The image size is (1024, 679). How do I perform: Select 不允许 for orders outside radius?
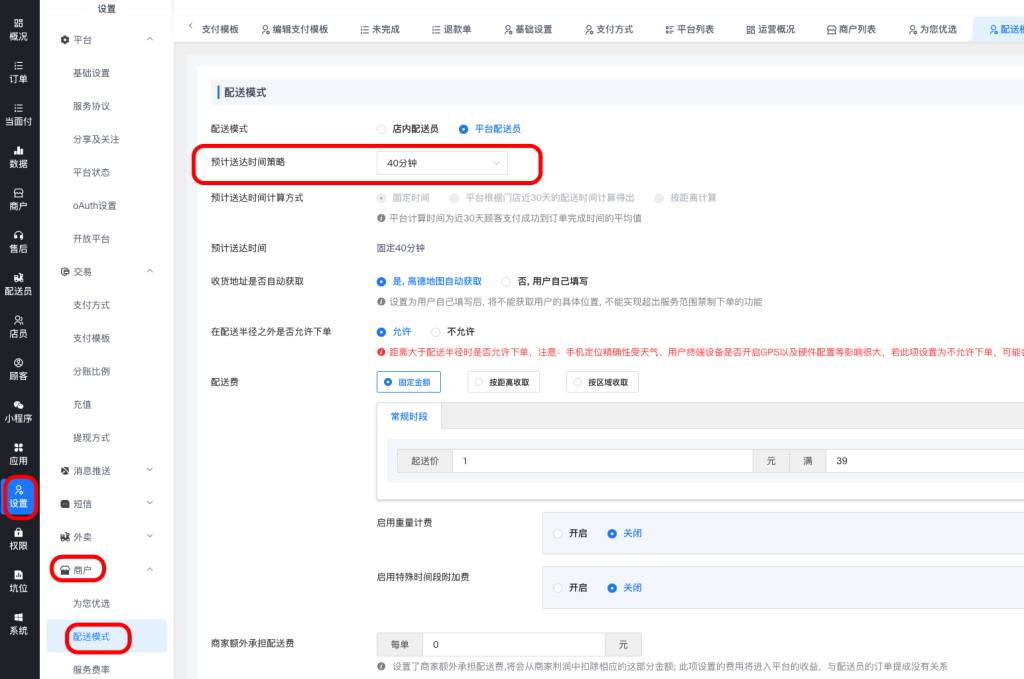[436, 332]
